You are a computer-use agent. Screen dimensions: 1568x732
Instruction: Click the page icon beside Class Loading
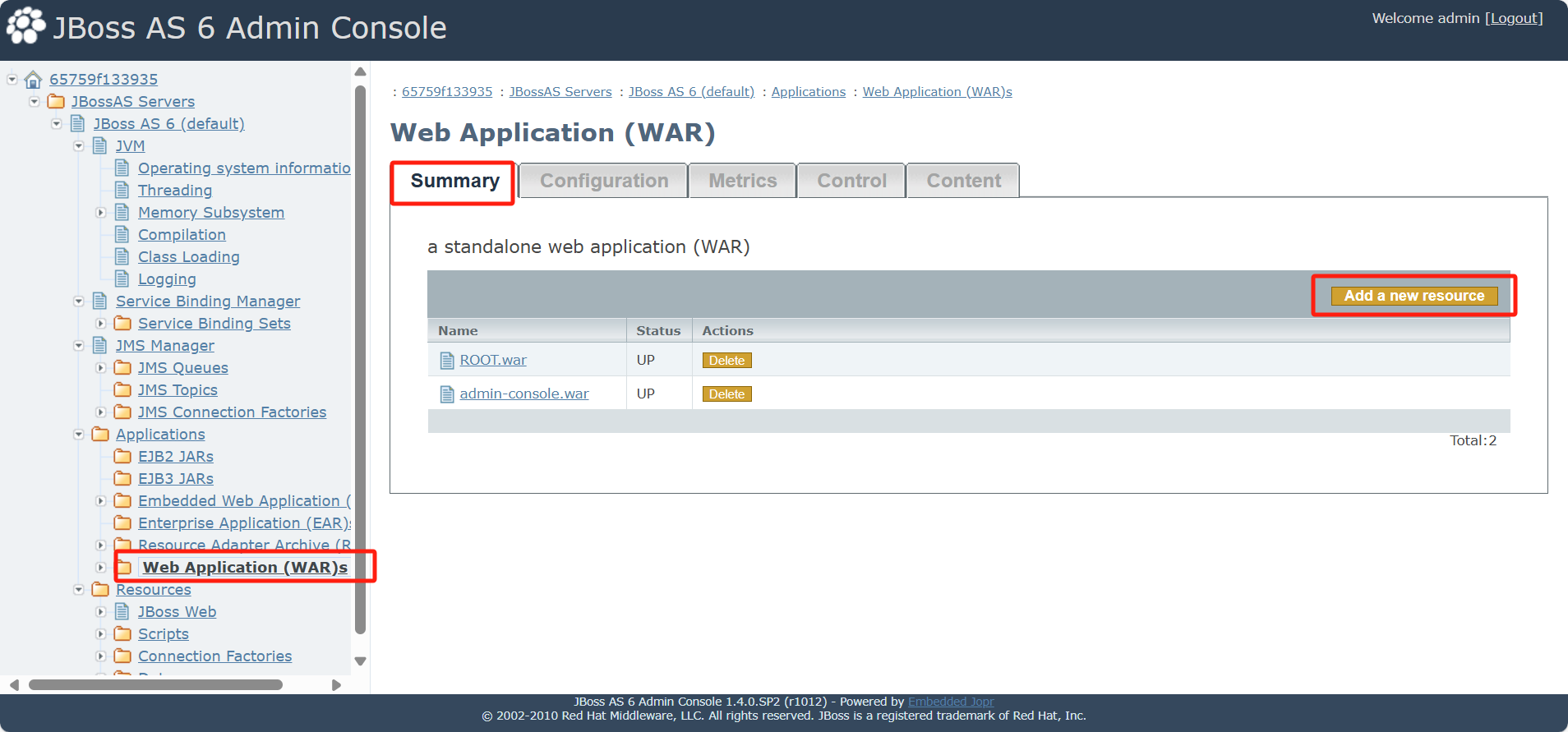click(122, 257)
